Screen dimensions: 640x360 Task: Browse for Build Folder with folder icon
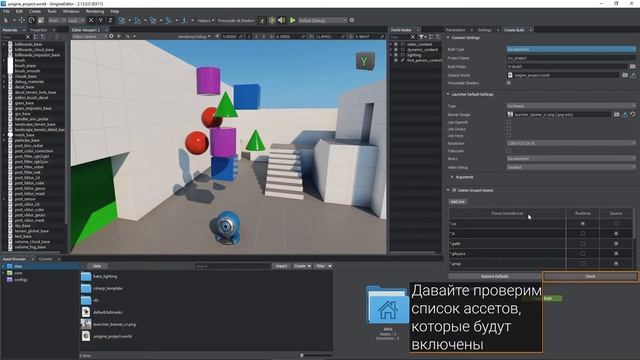tap(632, 66)
